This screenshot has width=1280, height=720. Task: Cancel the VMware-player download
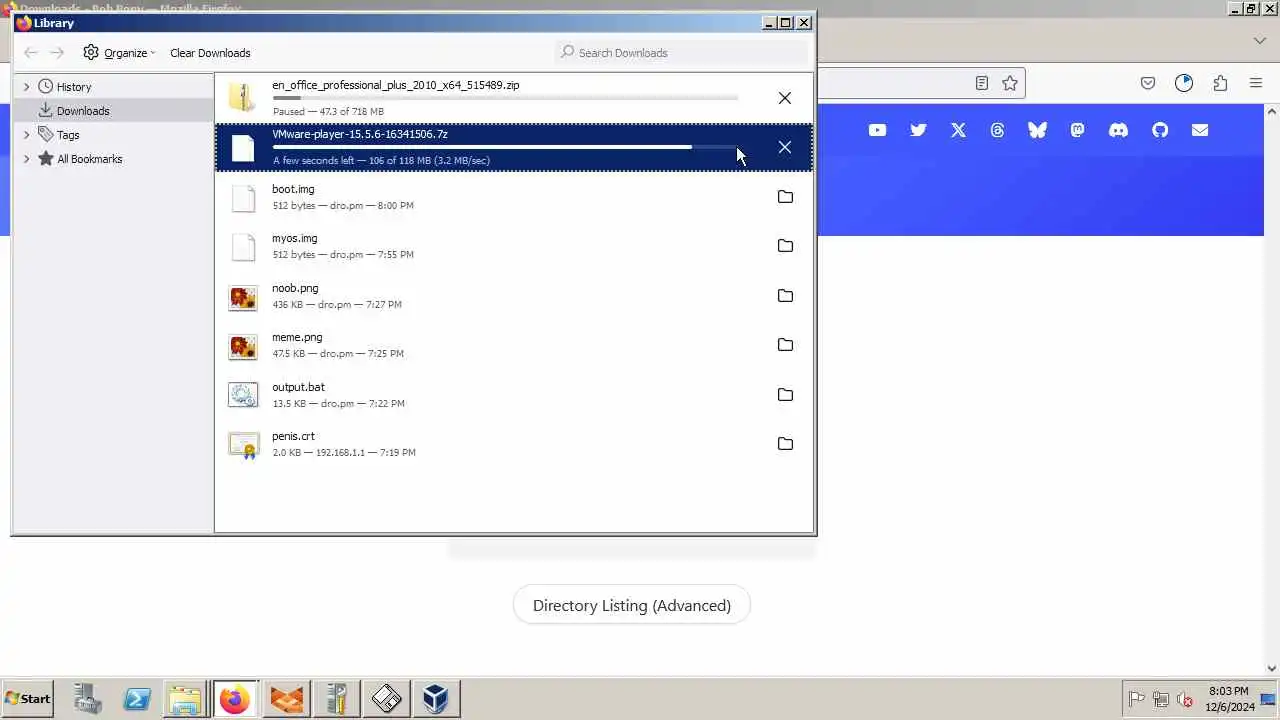click(x=785, y=147)
